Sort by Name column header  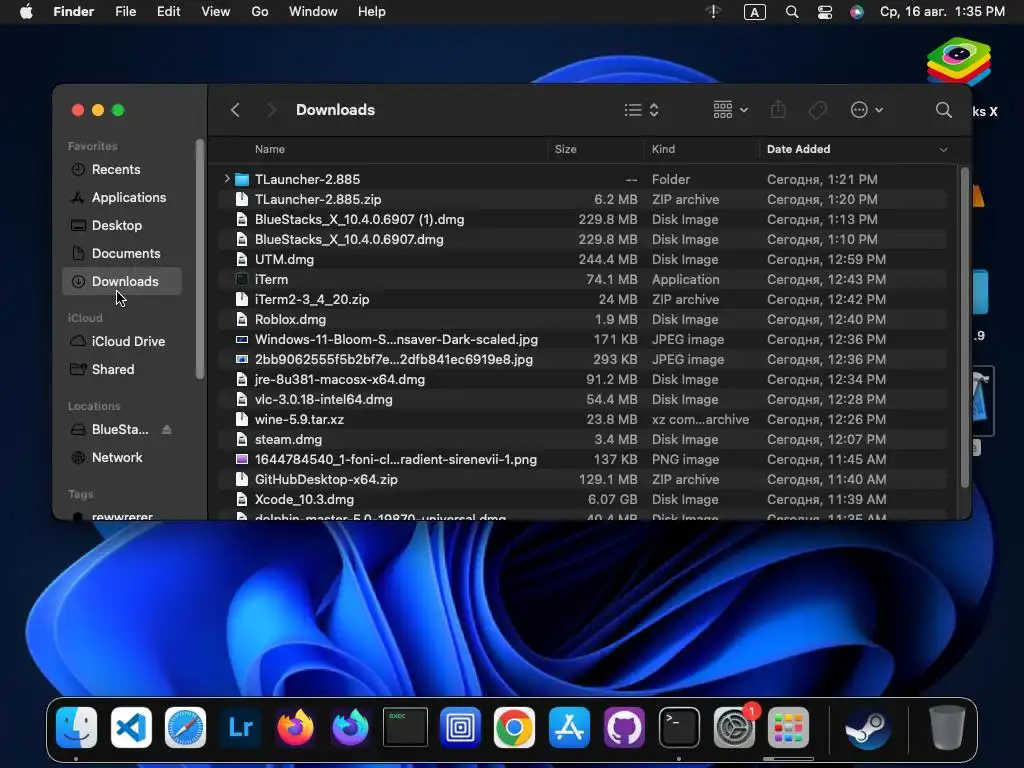tap(269, 149)
